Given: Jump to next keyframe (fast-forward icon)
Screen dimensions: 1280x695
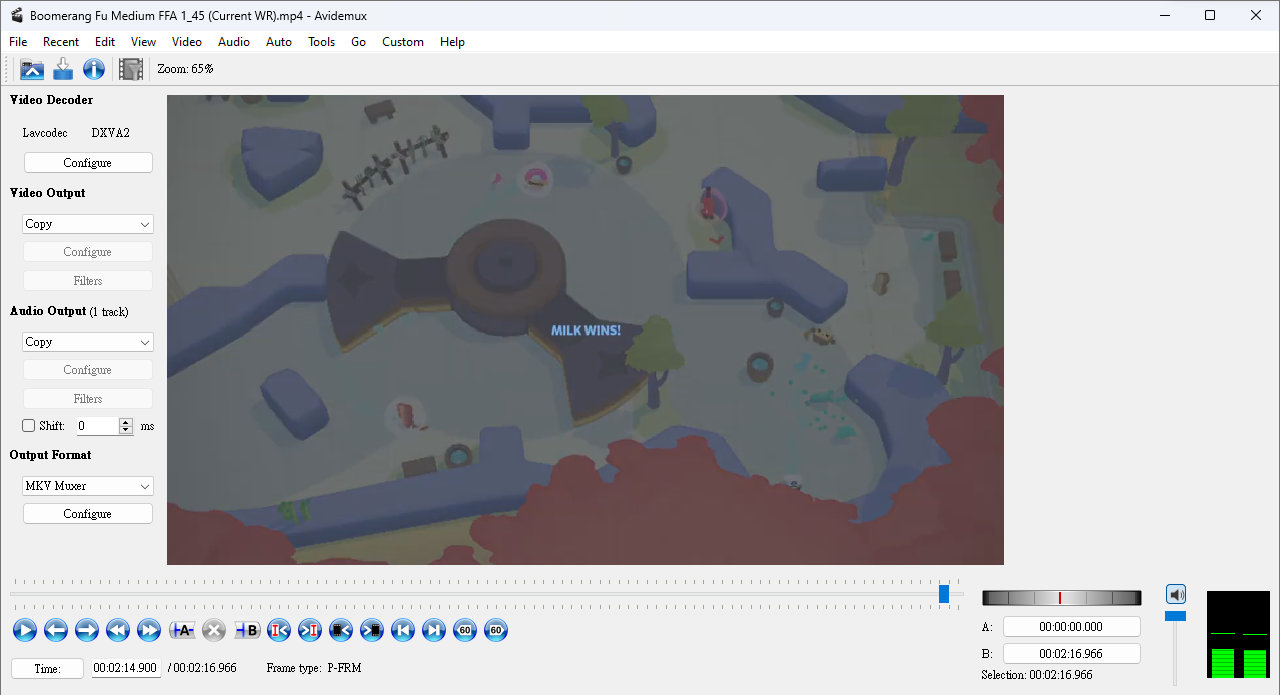Looking at the screenshot, I should (149, 630).
